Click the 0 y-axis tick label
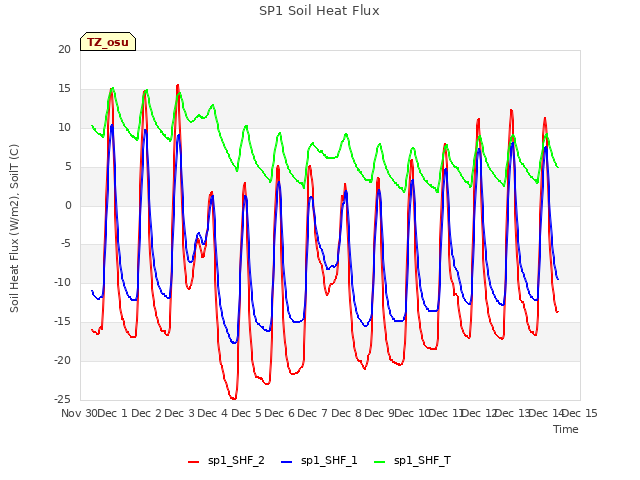 (x=68, y=206)
